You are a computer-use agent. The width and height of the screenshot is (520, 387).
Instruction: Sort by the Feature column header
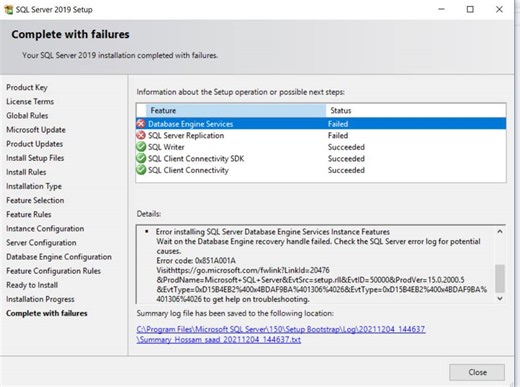(236, 110)
